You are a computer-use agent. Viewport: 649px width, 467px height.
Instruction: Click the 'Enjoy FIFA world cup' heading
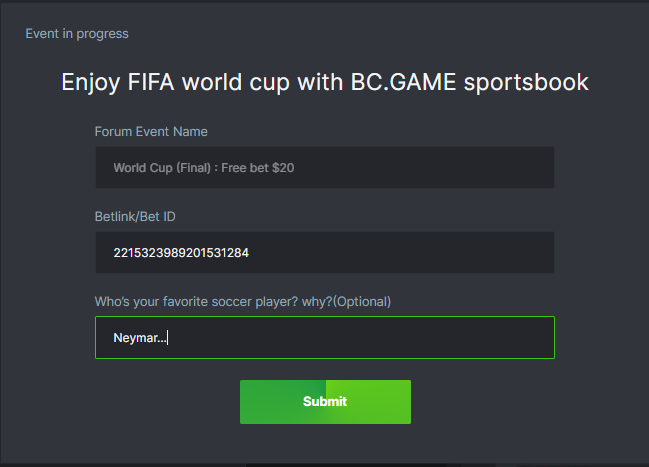[325, 82]
